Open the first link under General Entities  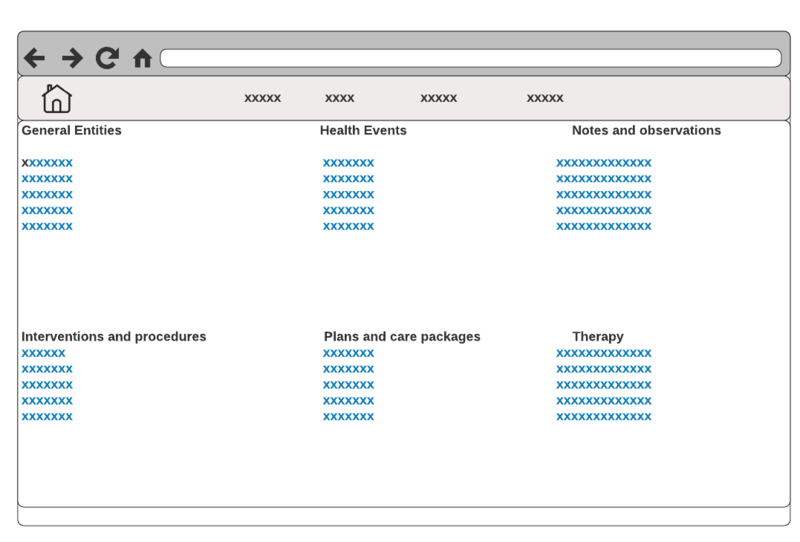47,163
